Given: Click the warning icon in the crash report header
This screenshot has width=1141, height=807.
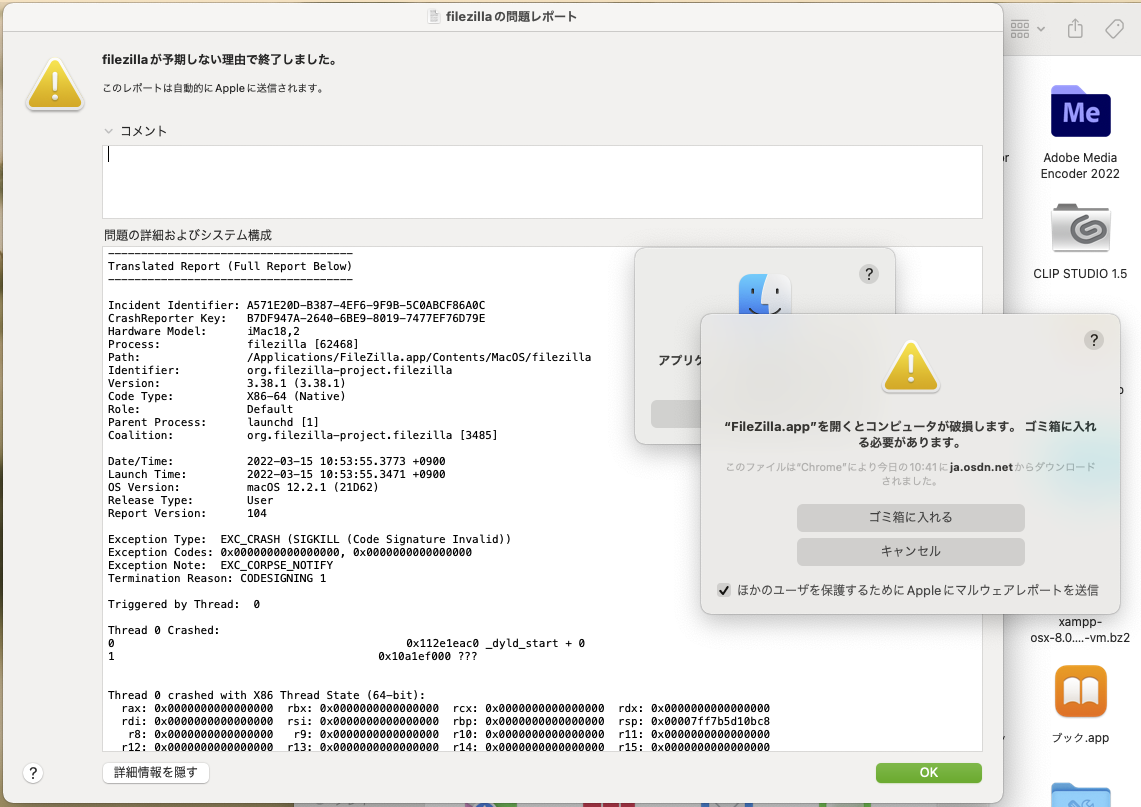Looking at the screenshot, I should click(x=55, y=85).
